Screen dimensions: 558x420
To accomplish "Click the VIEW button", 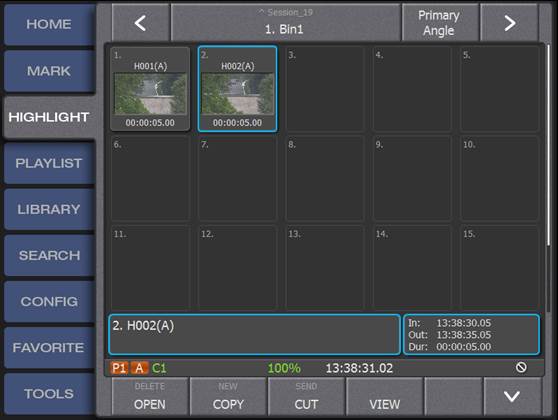I will (385, 397).
